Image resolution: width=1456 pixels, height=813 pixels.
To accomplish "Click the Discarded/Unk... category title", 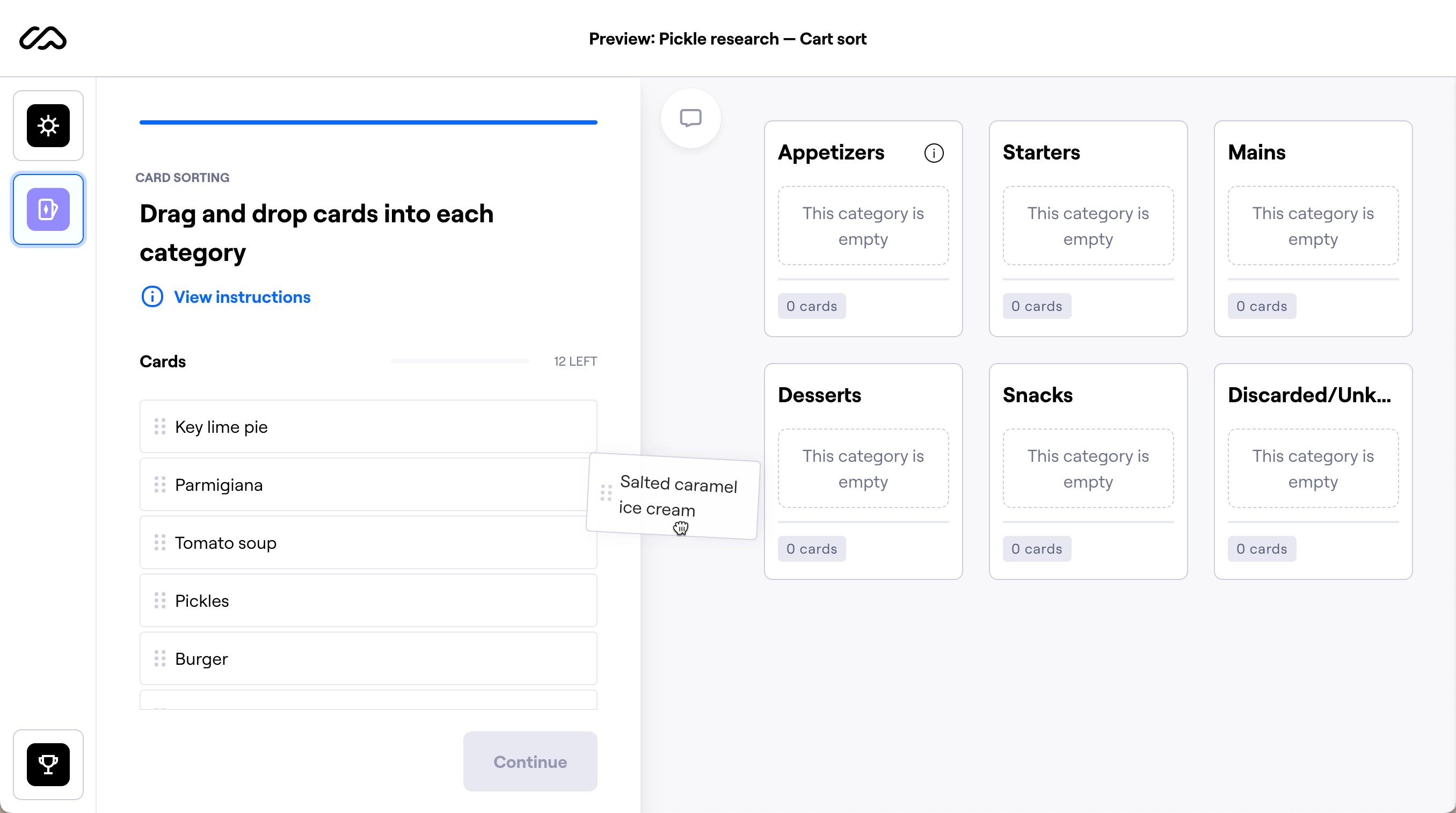I will (x=1309, y=395).
